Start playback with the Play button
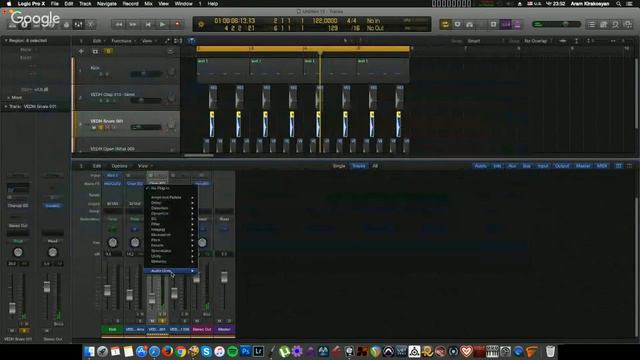 pyautogui.click(x=162, y=24)
